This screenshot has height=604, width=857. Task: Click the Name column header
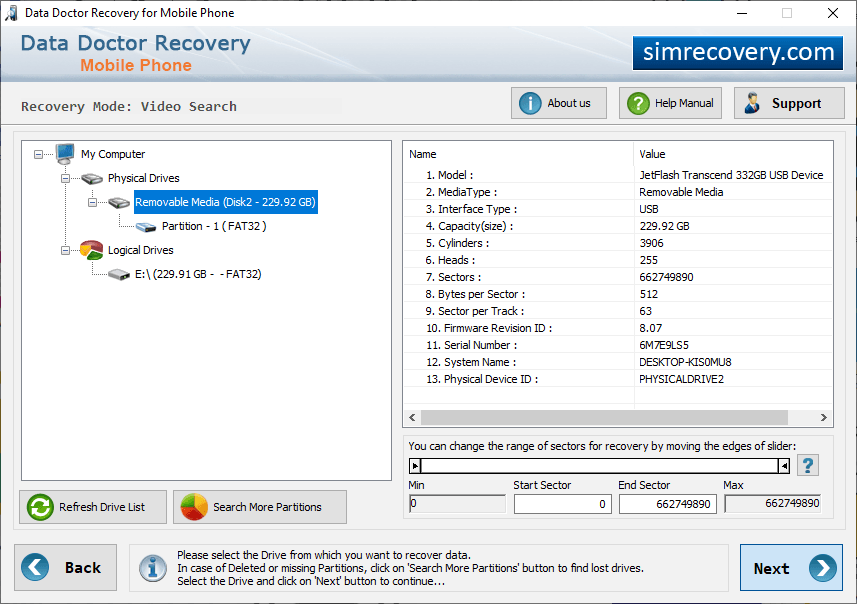[519, 154]
